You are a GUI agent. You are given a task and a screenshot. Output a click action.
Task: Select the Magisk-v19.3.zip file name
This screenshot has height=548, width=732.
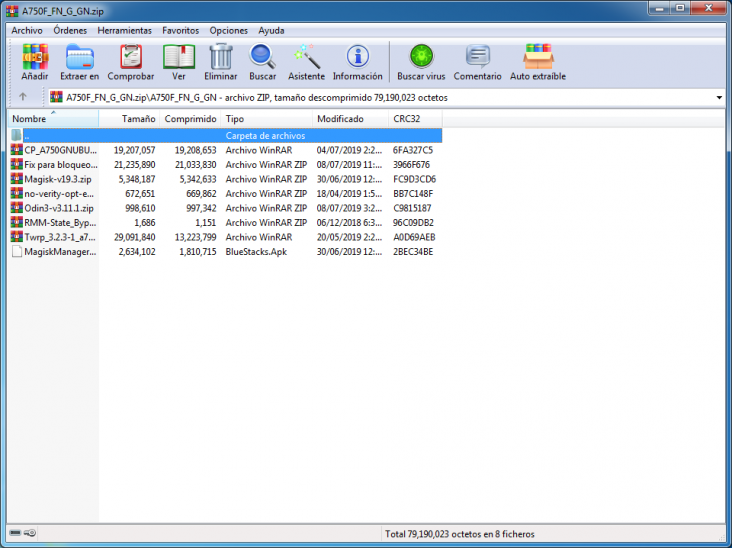pyautogui.click(x=58, y=179)
